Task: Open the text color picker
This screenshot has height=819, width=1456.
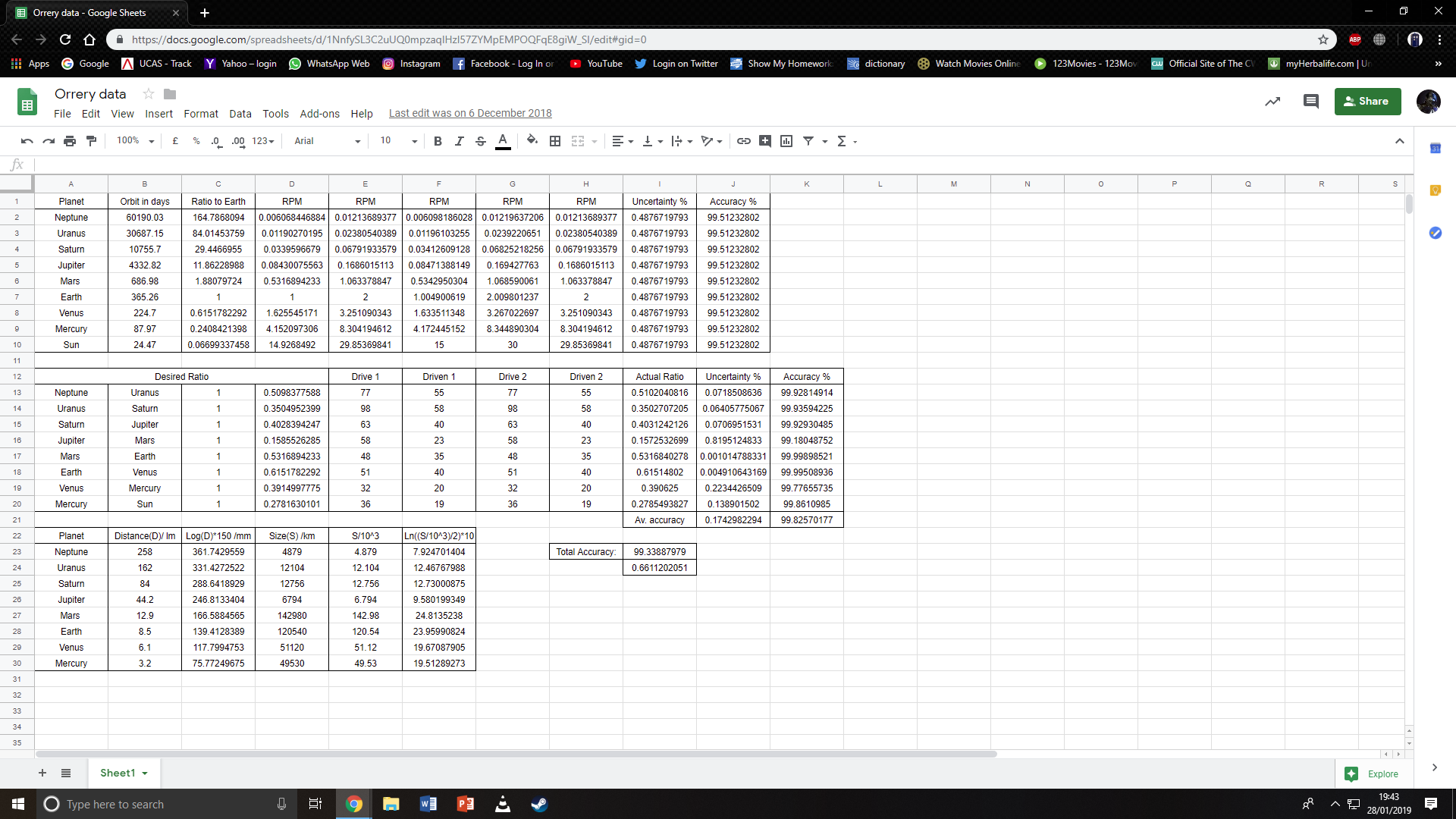Action: pyautogui.click(x=503, y=141)
